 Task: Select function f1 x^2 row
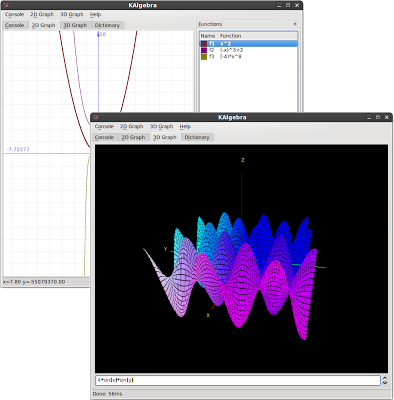[x=248, y=44]
